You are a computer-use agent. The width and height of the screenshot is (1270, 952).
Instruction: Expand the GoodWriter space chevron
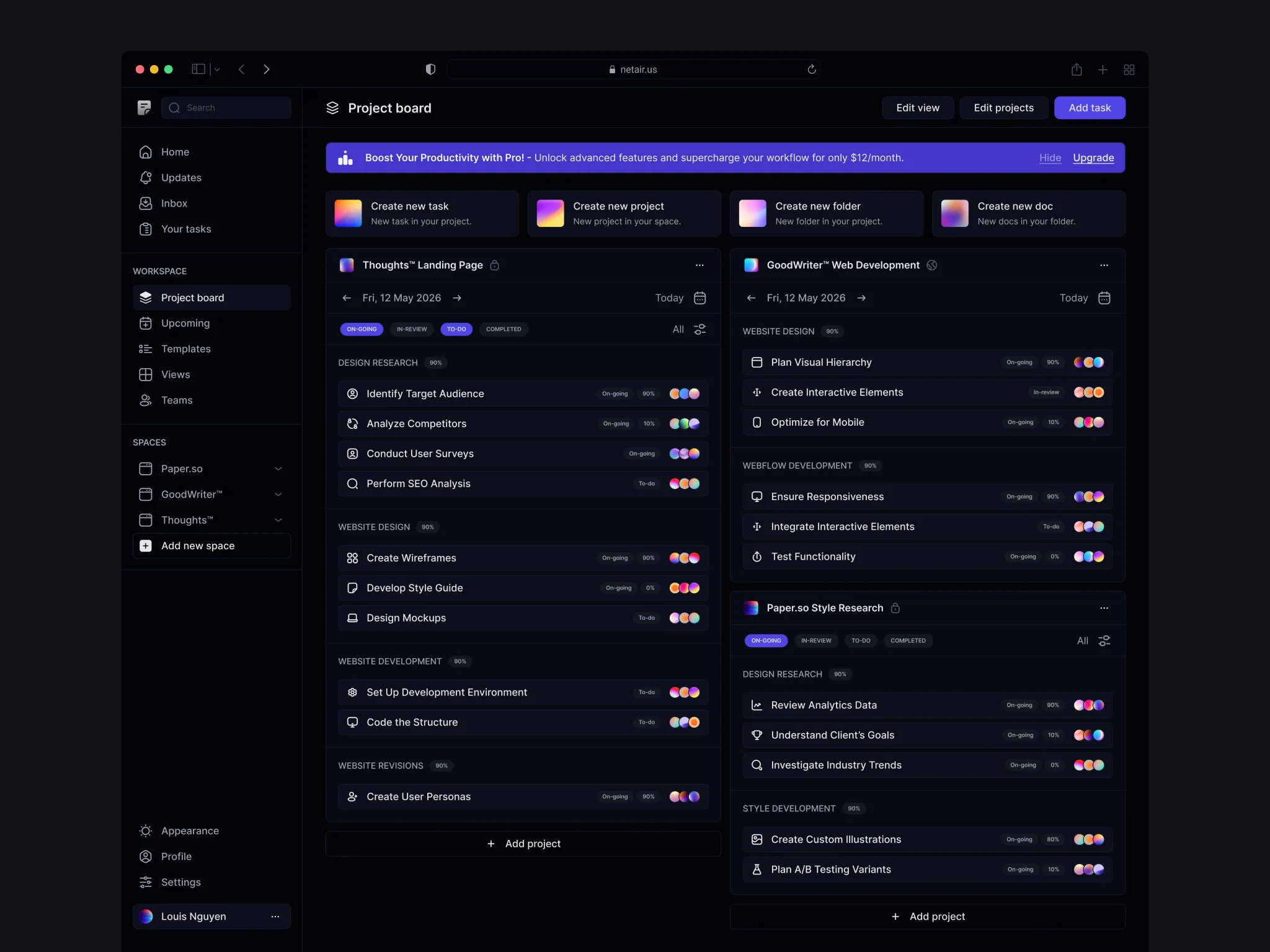(x=278, y=495)
